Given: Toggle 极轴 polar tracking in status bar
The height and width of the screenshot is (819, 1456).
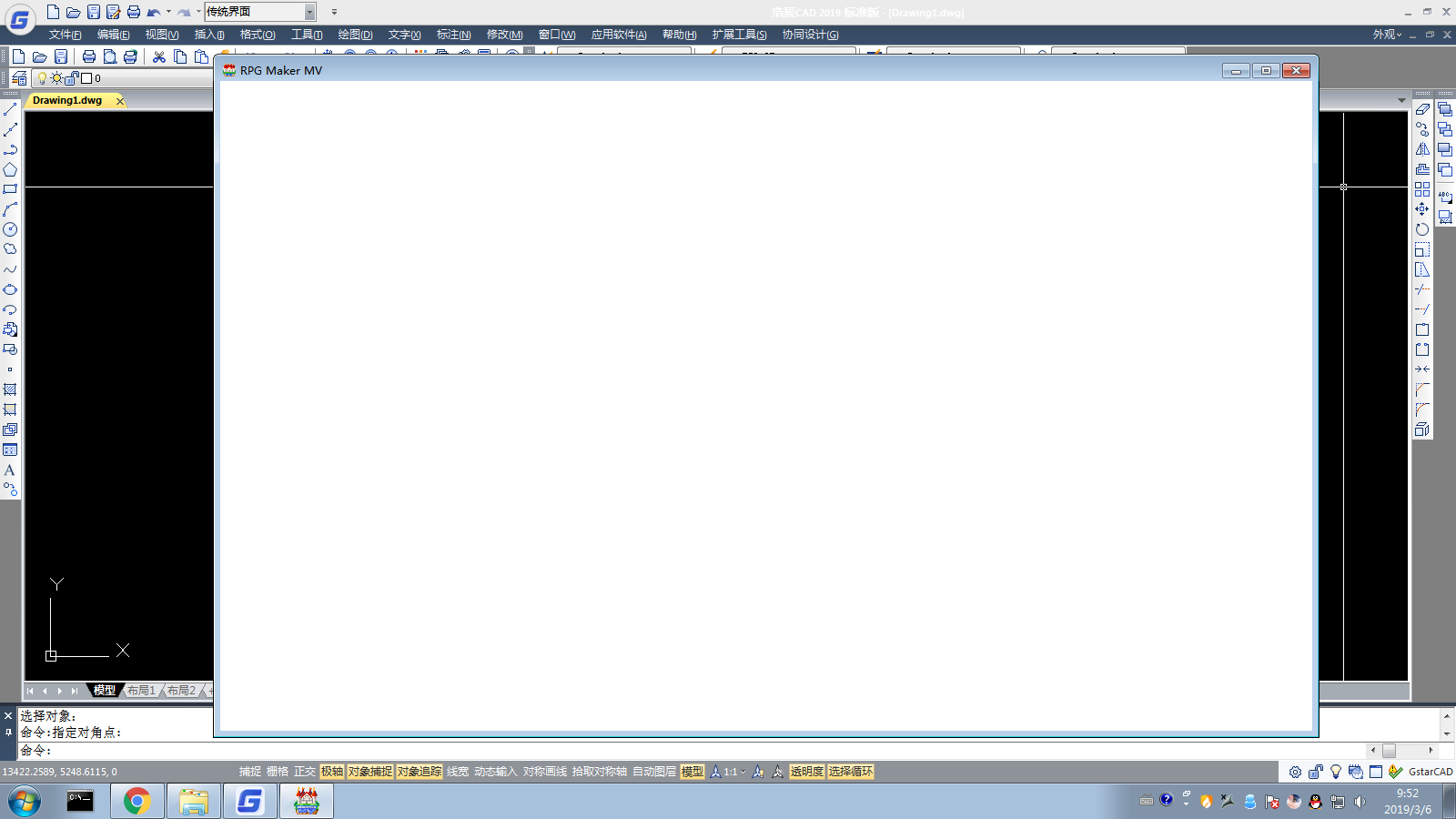Looking at the screenshot, I should pos(332,772).
